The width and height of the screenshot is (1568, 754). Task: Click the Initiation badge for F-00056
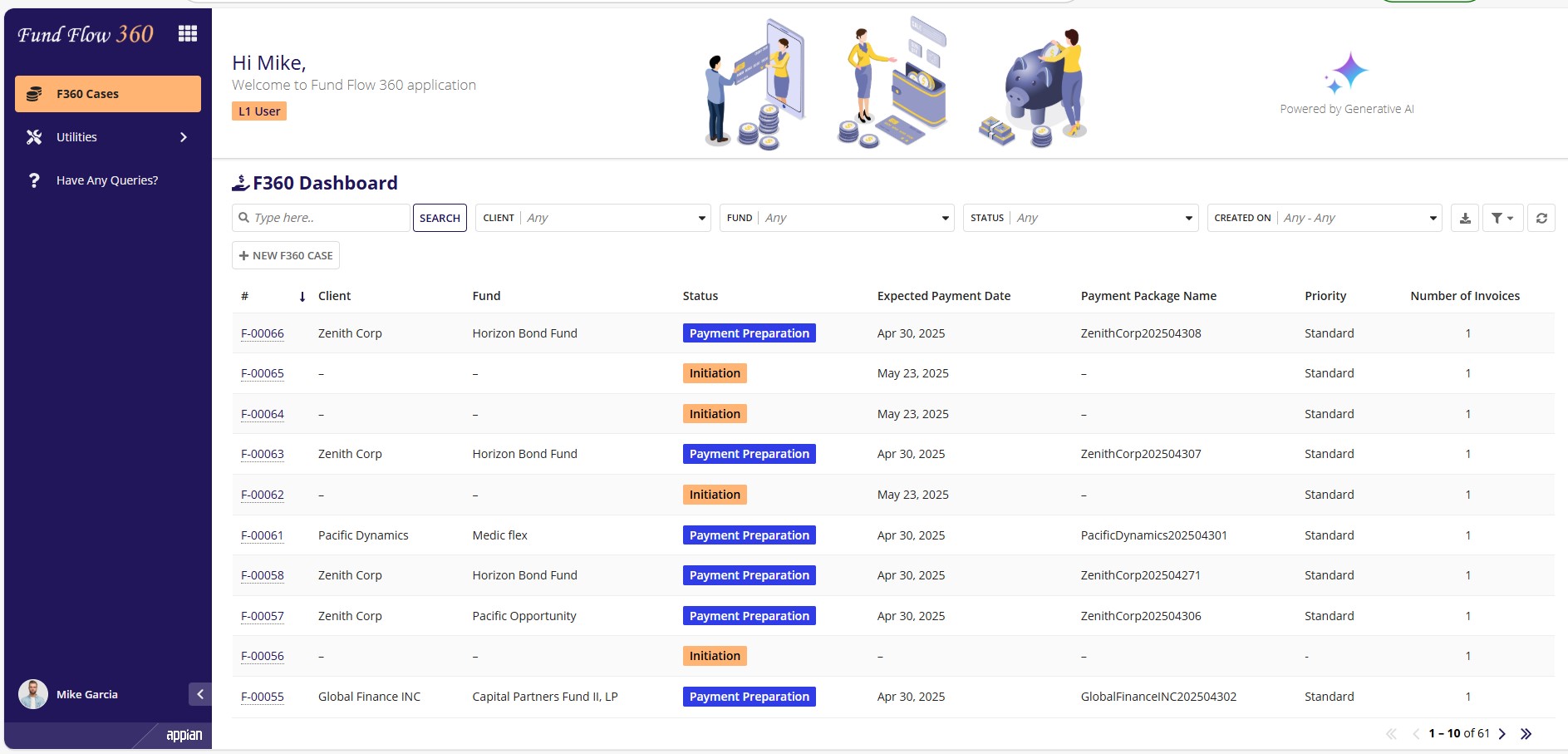[x=715, y=656]
